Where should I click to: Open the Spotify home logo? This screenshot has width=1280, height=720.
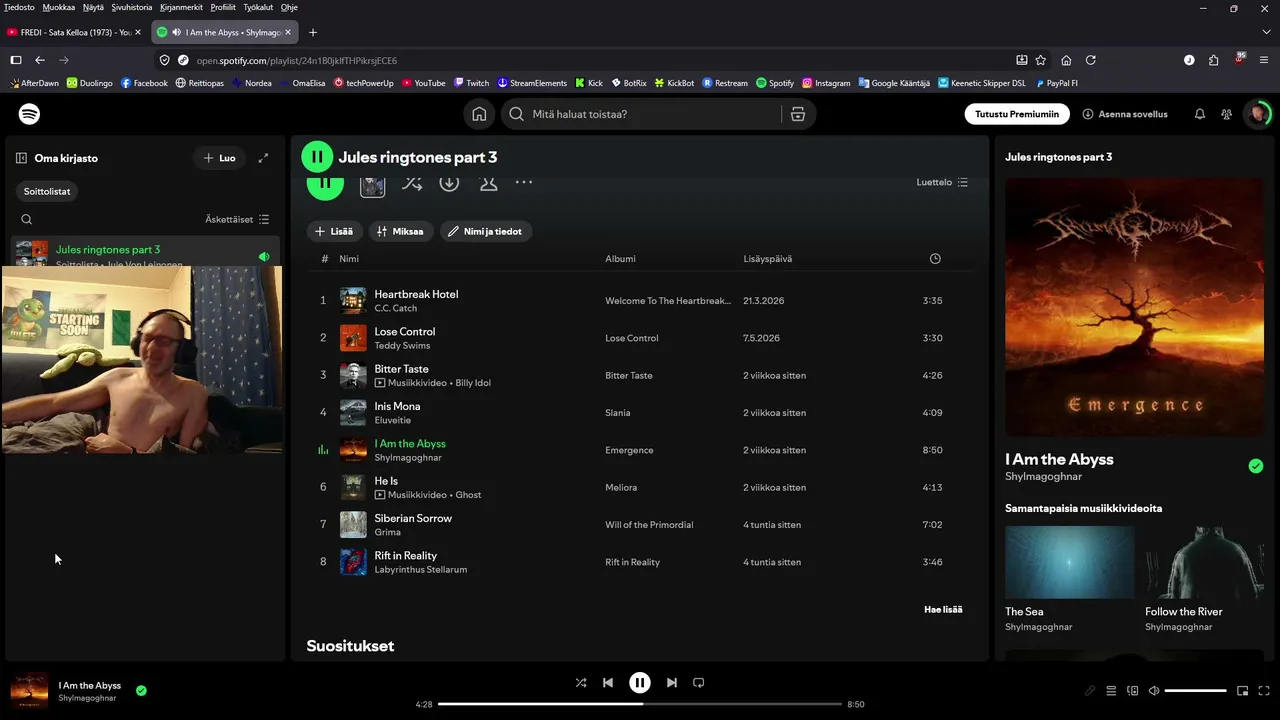pos(30,114)
